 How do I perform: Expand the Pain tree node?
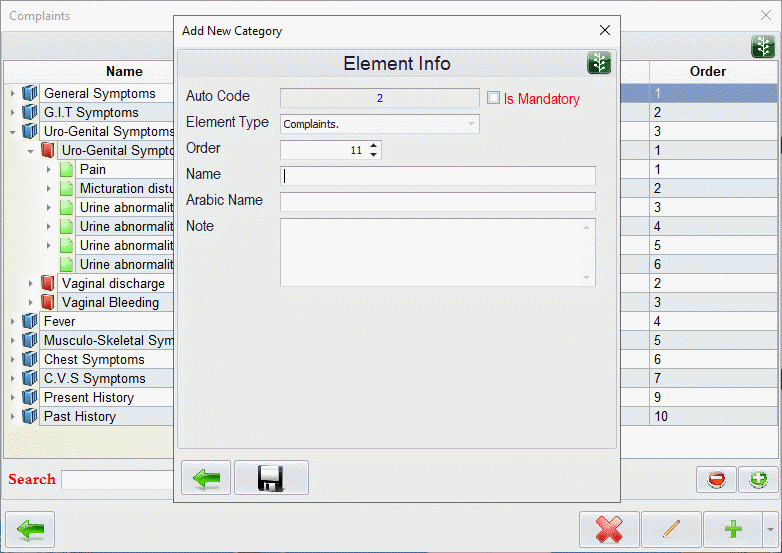(48, 169)
